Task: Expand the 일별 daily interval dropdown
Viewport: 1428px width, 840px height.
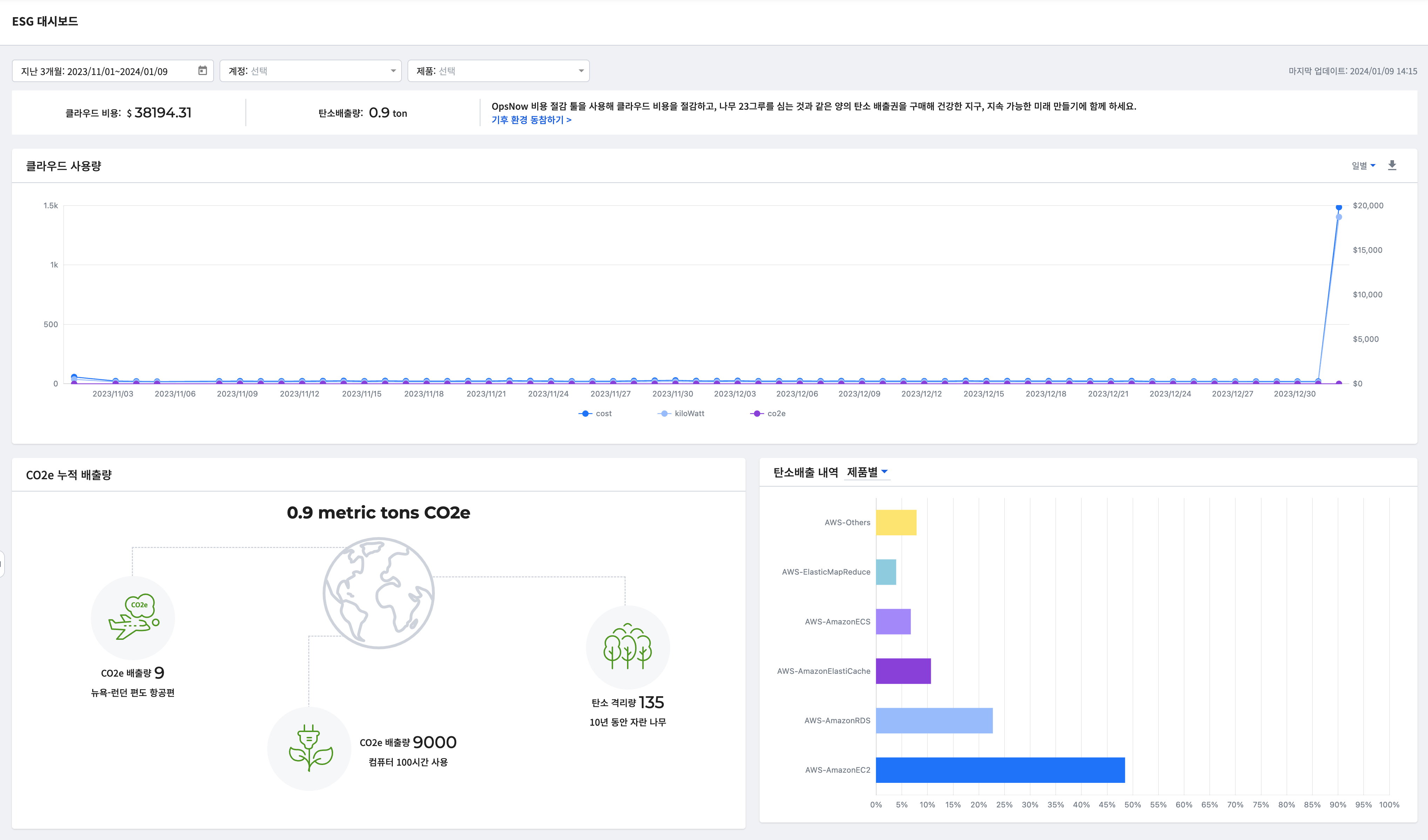Action: (1363, 165)
